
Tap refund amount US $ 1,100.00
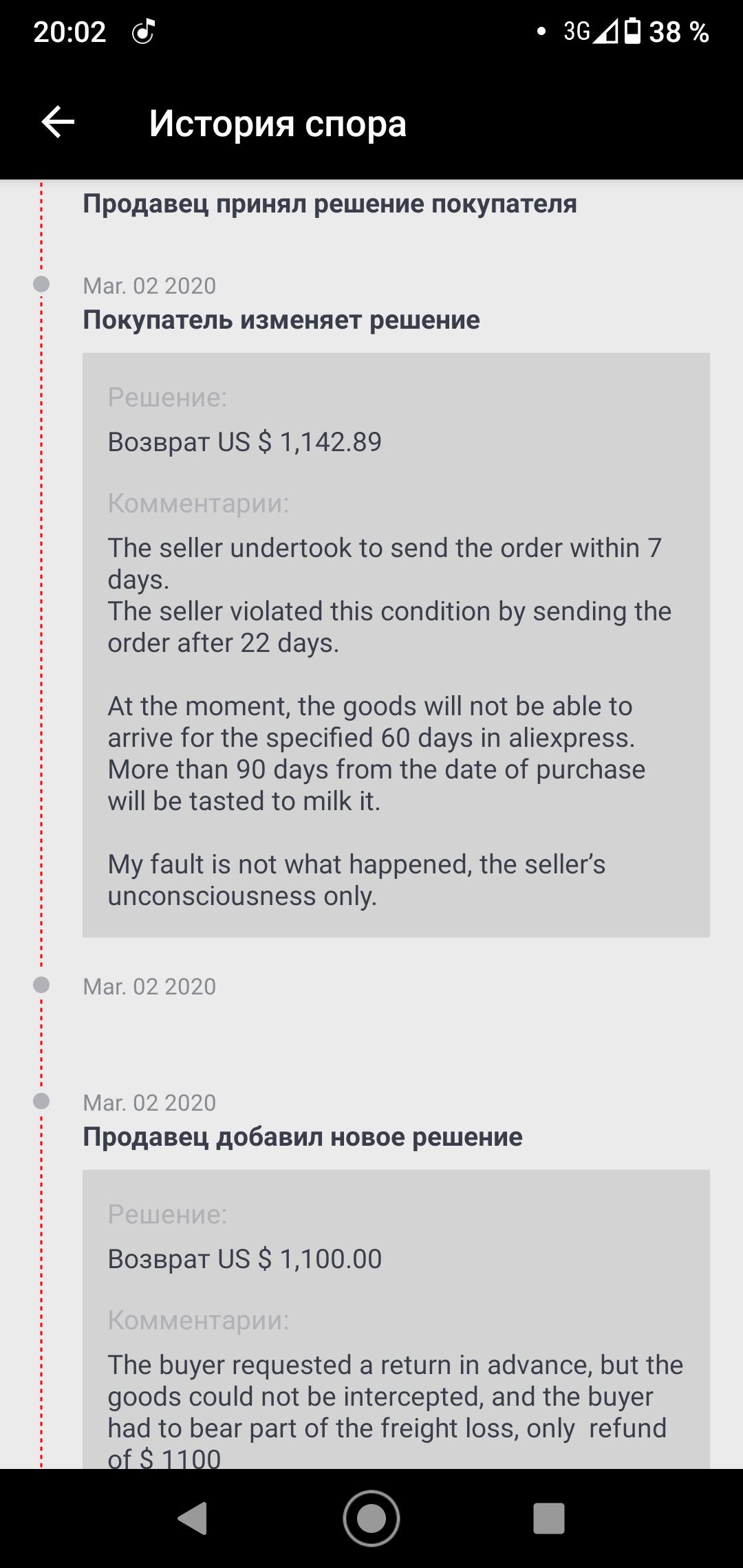point(245,1259)
